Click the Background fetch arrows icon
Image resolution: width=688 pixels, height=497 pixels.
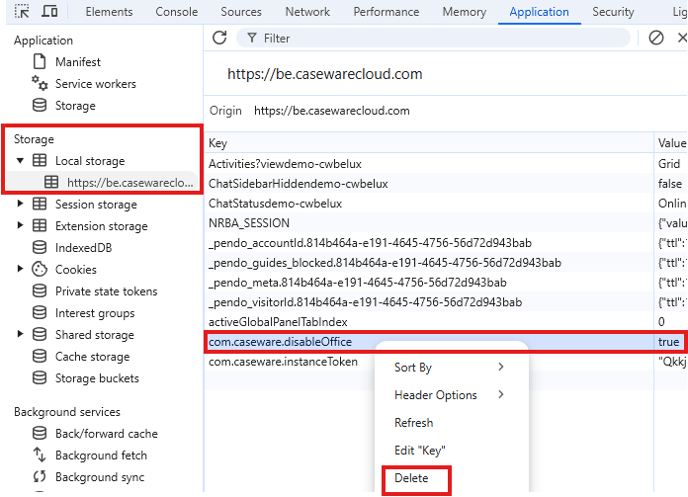point(39,455)
